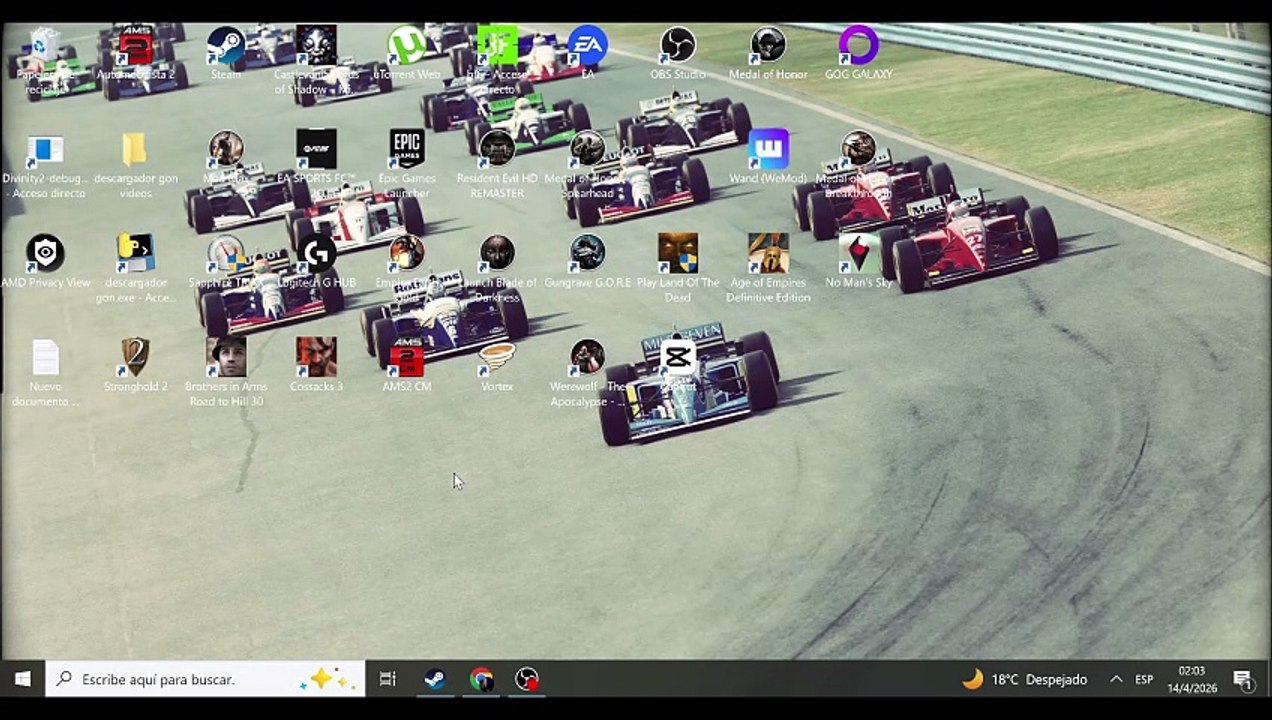Screen dimensions: 1272x720
Task: Open the notification center
Action: pos(1243,680)
